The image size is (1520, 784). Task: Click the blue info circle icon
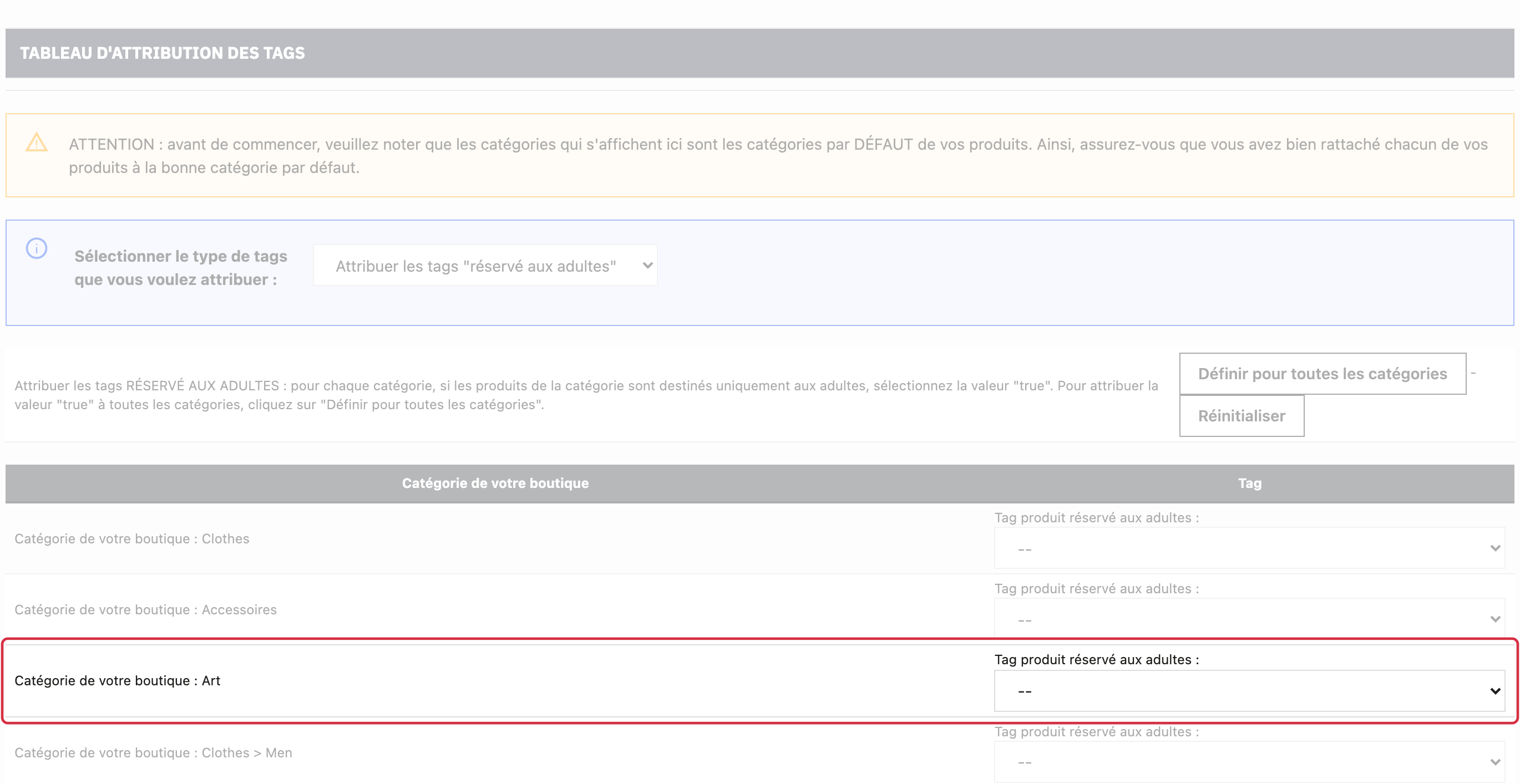[37, 248]
